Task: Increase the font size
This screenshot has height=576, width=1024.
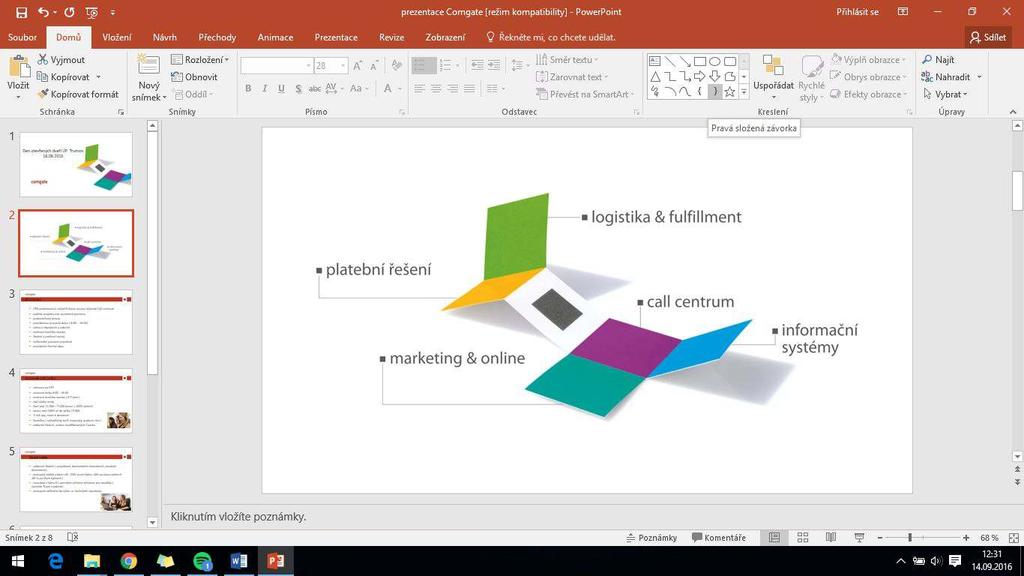Action: [x=357, y=66]
